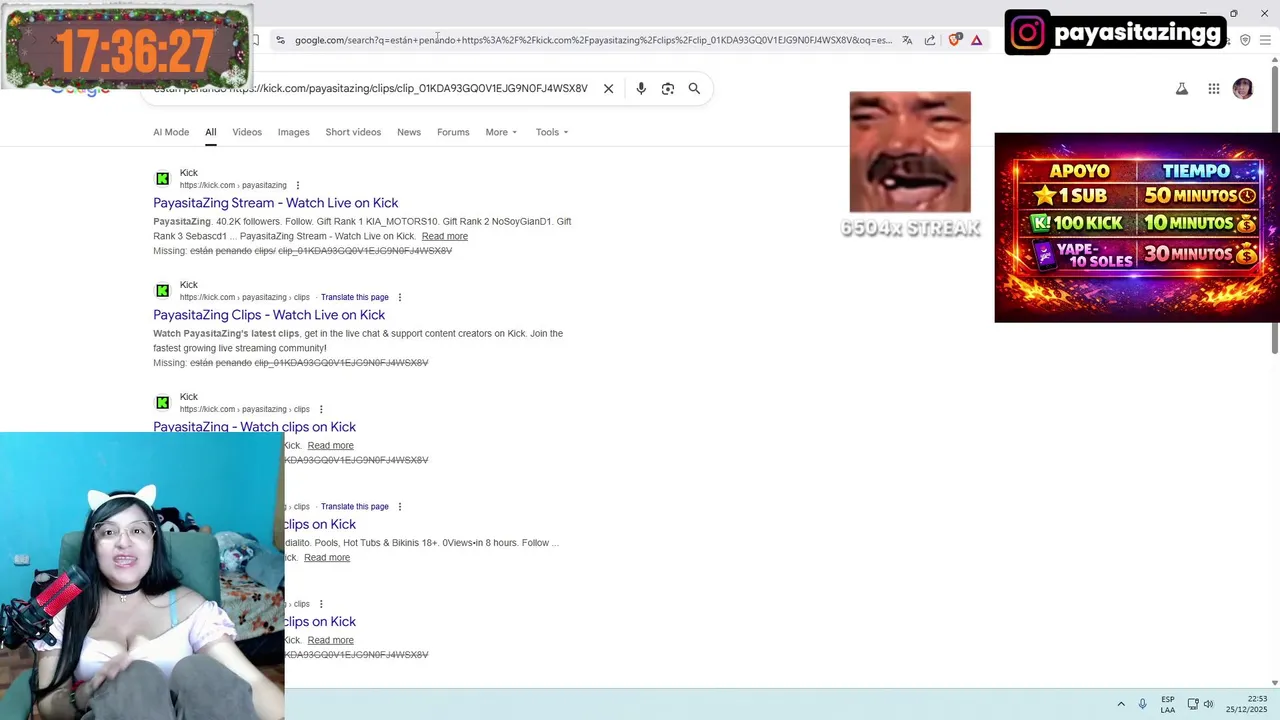The image size is (1280, 720).
Task: Open the Google account avatar
Action: pos(1243,89)
